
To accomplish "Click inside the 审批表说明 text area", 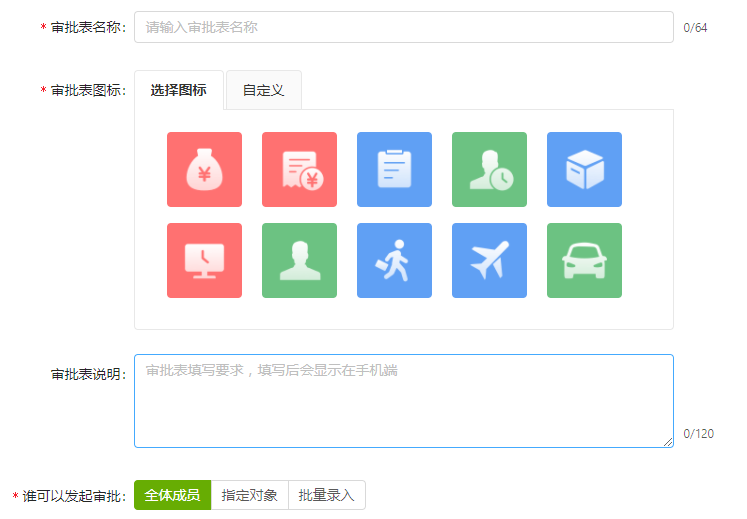I will (404, 401).
